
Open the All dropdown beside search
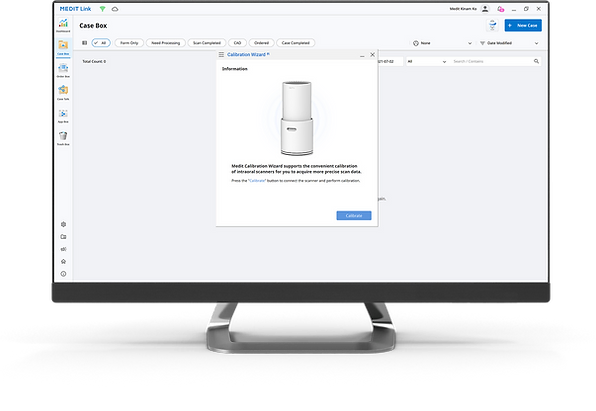tap(426, 61)
